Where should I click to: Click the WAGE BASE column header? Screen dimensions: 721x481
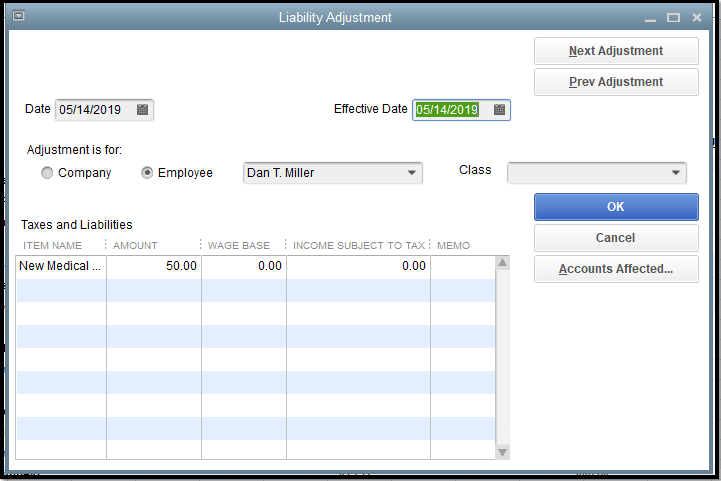click(239, 246)
